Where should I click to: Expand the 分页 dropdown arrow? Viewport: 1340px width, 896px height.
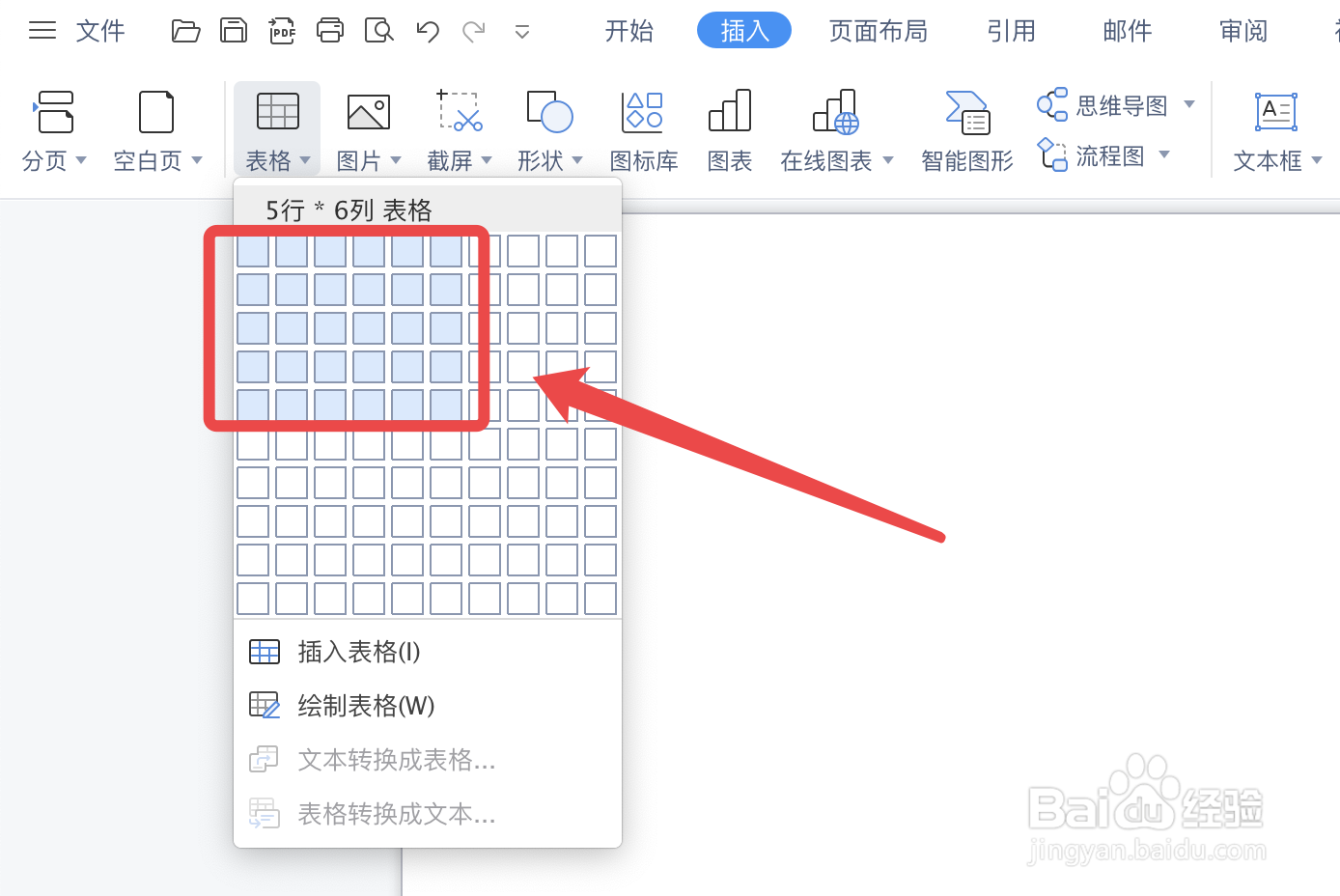click(x=81, y=160)
